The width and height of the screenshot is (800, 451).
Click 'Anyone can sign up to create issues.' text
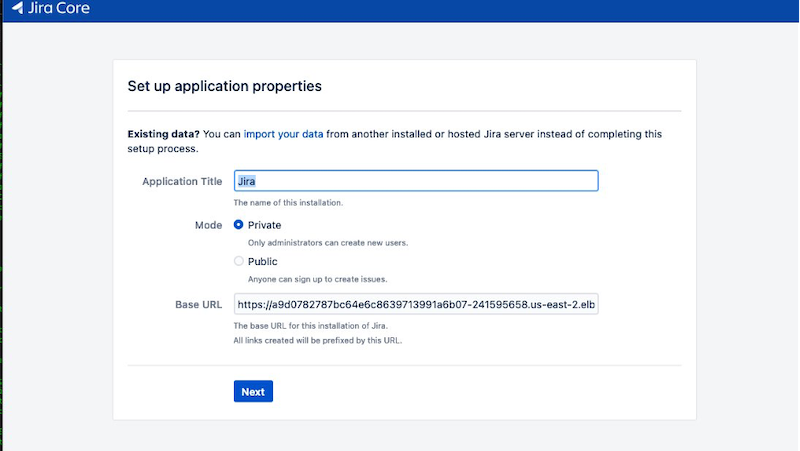coord(317,279)
